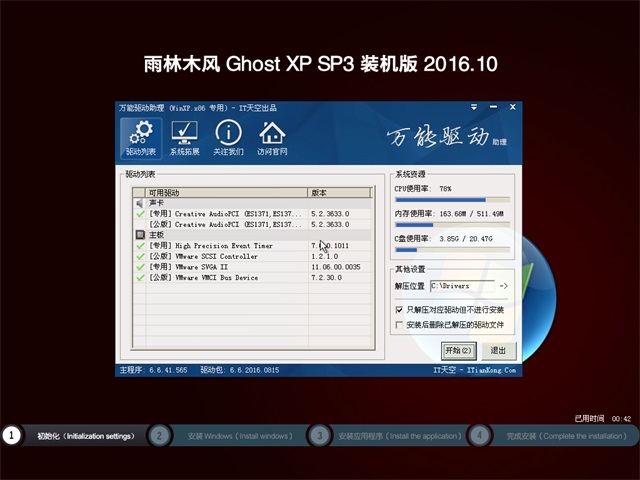Screen dimensions: 640x480
Task: Switch to the 系统拓展 tab
Action: click(x=184, y=138)
